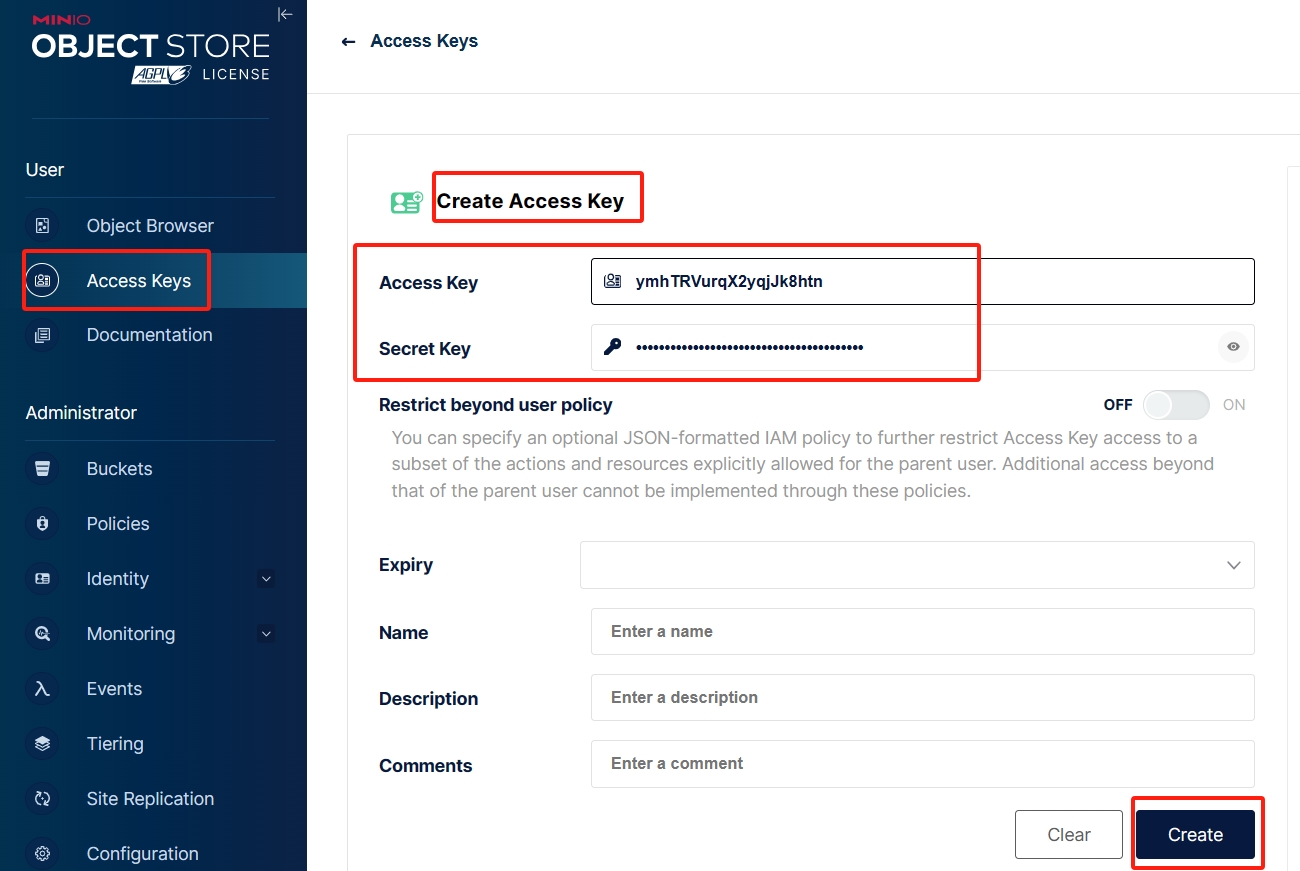
Task: Click the Object Browser sidebar icon
Action: [43, 226]
